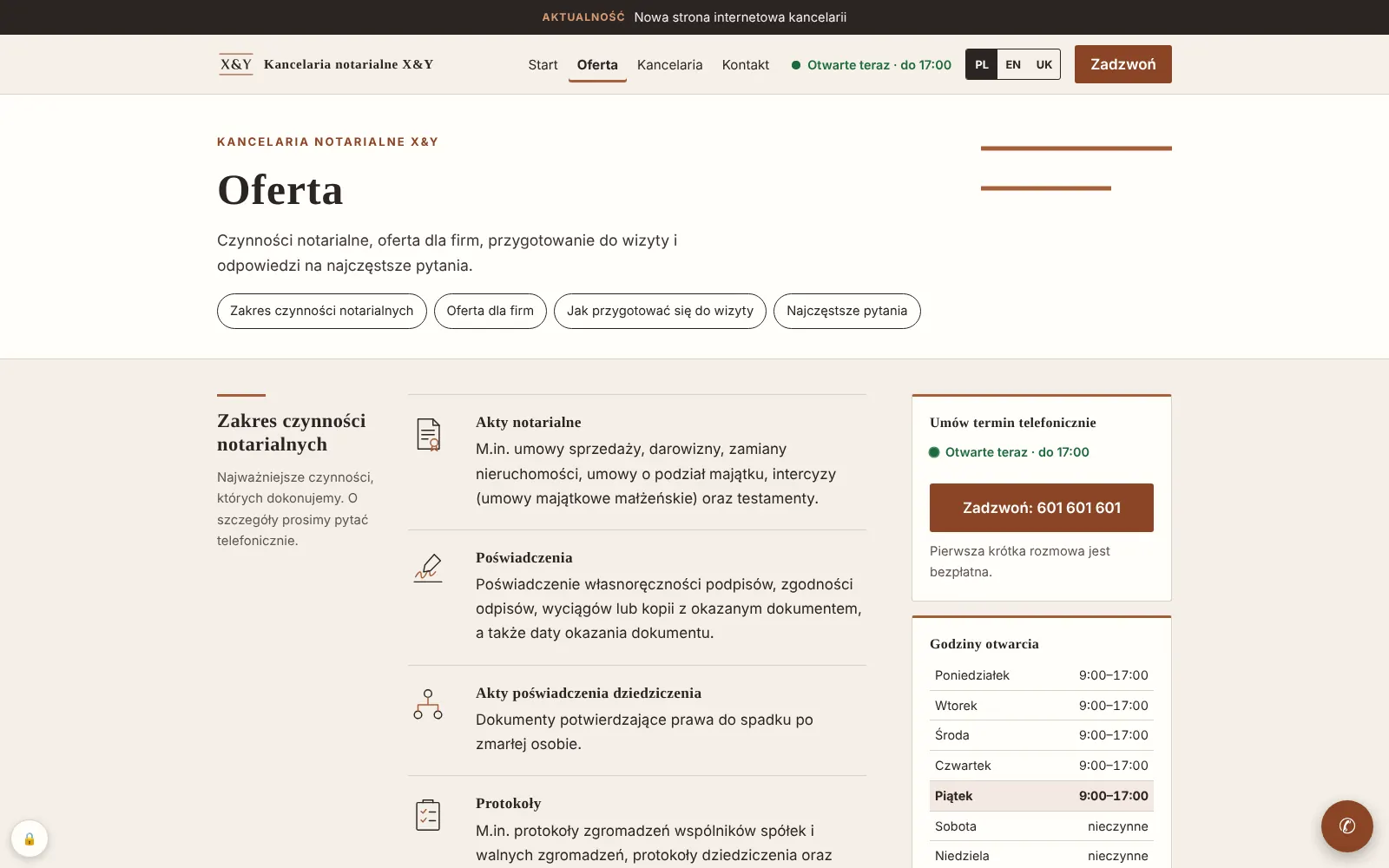Click the Środa opening hours row

tap(1042, 735)
